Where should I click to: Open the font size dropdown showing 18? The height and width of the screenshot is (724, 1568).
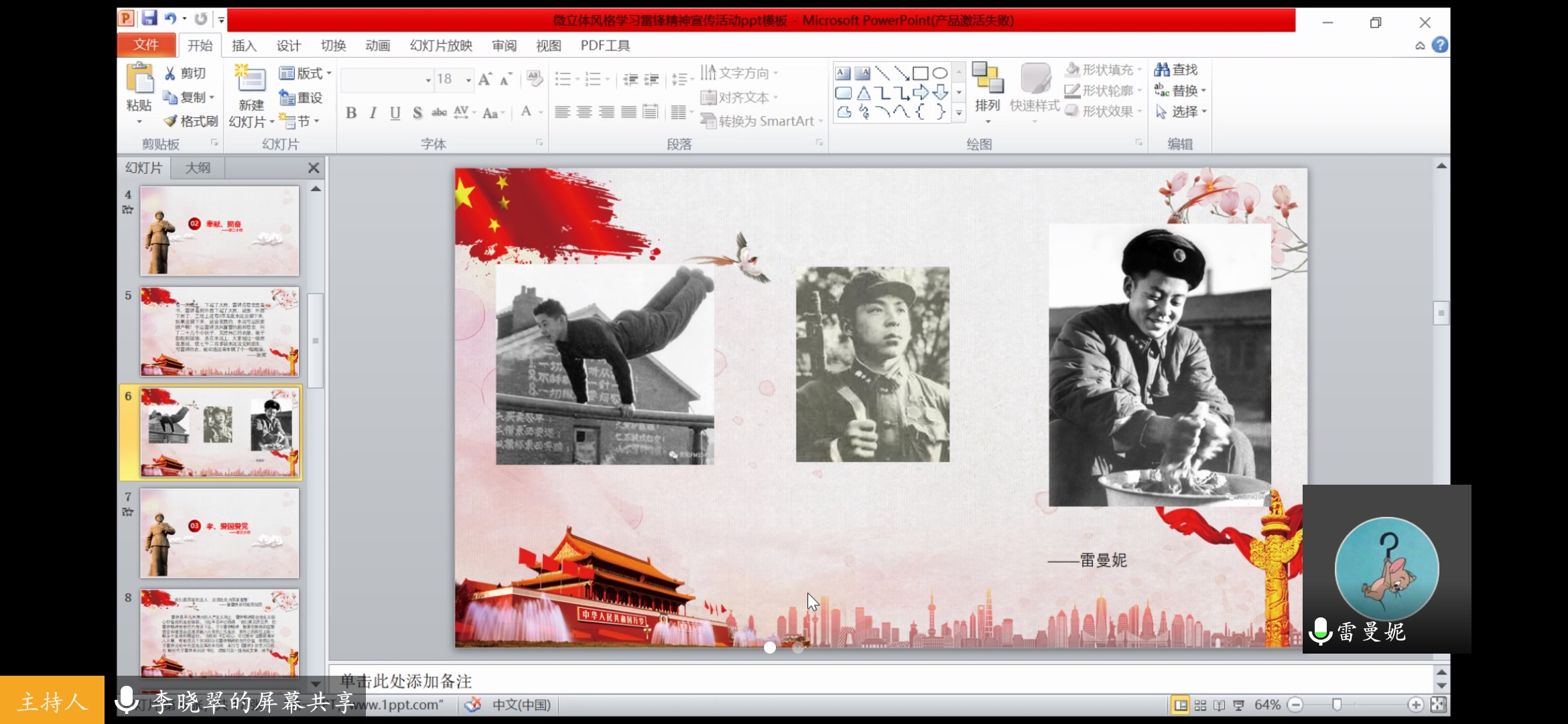pos(468,80)
